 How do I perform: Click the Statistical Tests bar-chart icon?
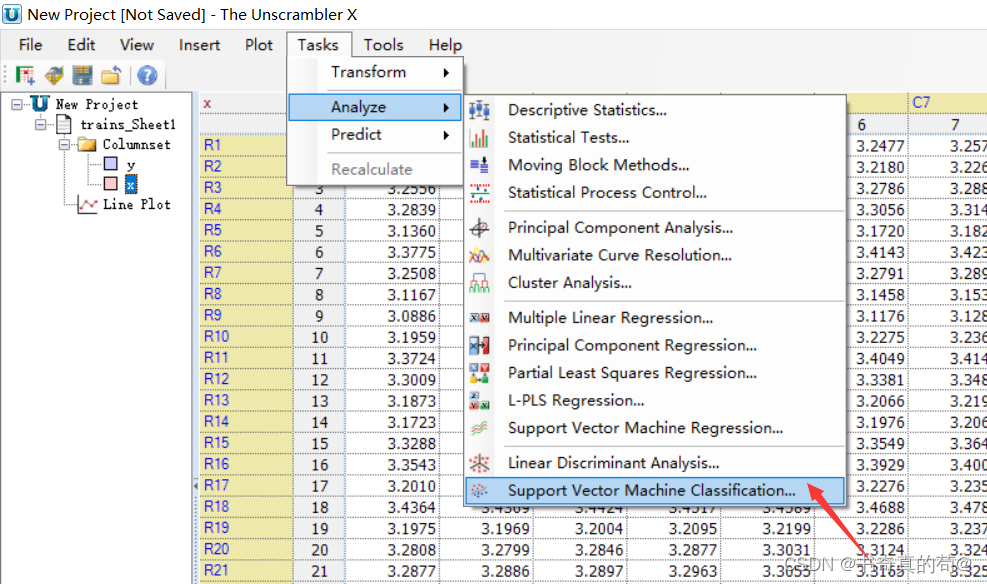coord(479,138)
